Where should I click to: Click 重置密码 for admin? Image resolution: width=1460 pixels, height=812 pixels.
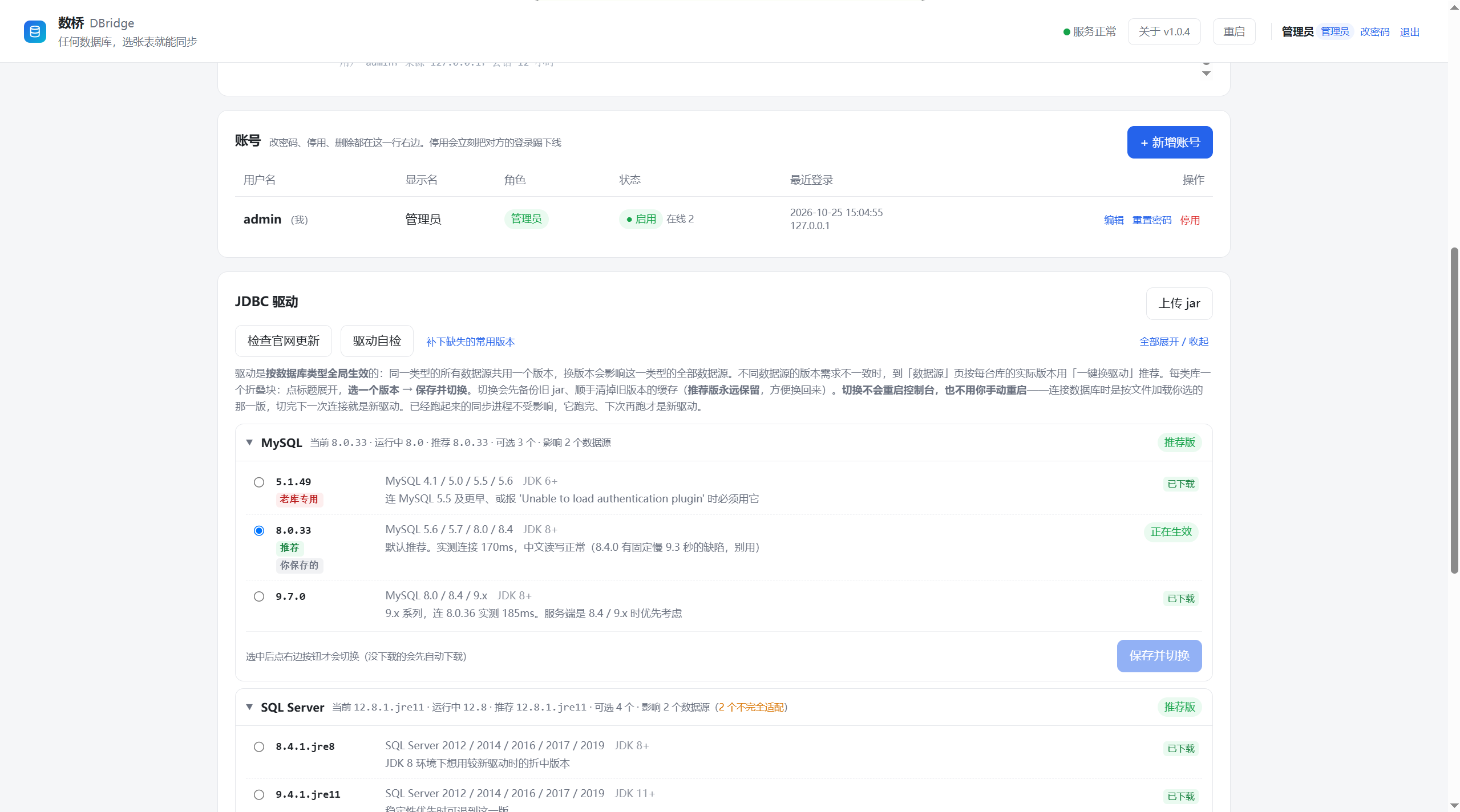(1152, 220)
